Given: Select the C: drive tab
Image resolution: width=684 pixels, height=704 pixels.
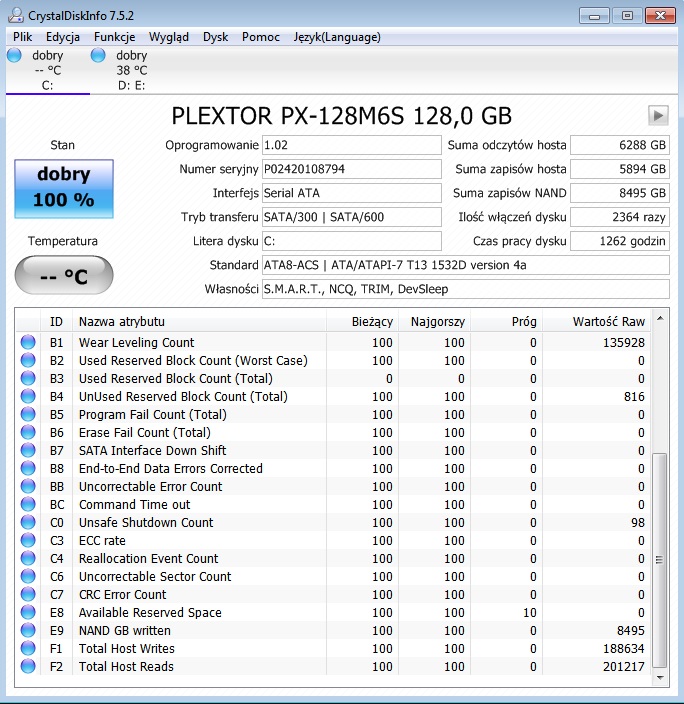Looking at the screenshot, I should [48, 70].
